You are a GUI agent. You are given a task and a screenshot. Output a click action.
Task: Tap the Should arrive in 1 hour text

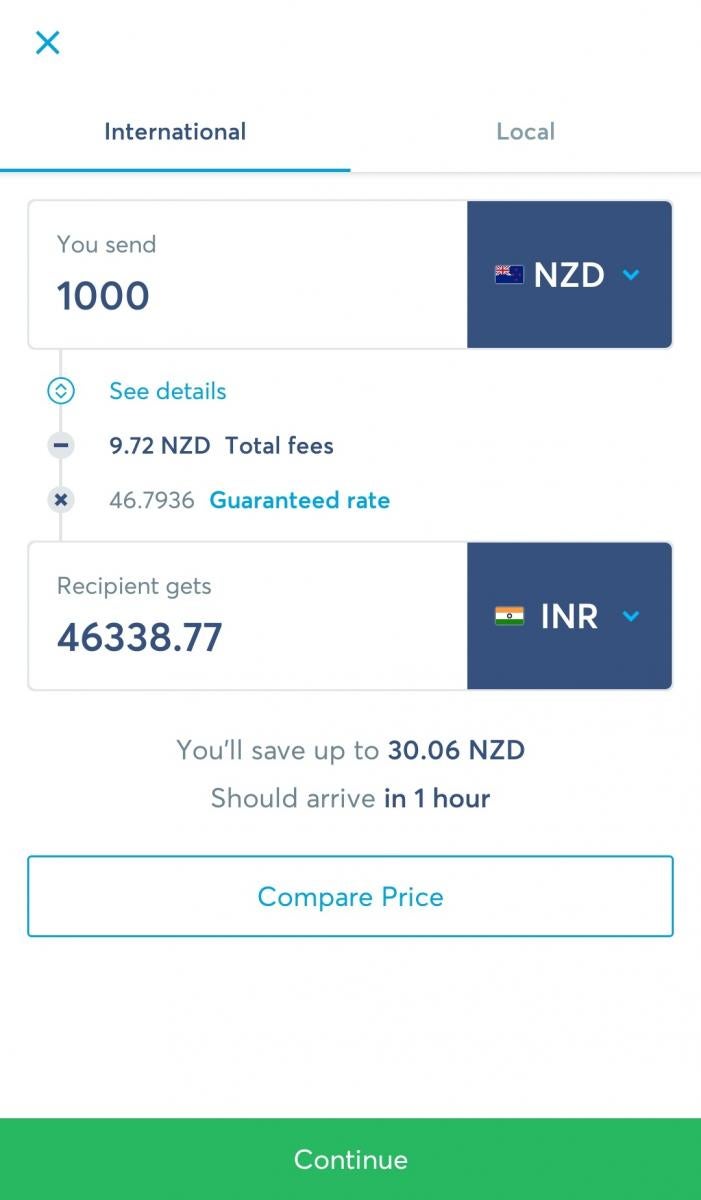coord(350,798)
